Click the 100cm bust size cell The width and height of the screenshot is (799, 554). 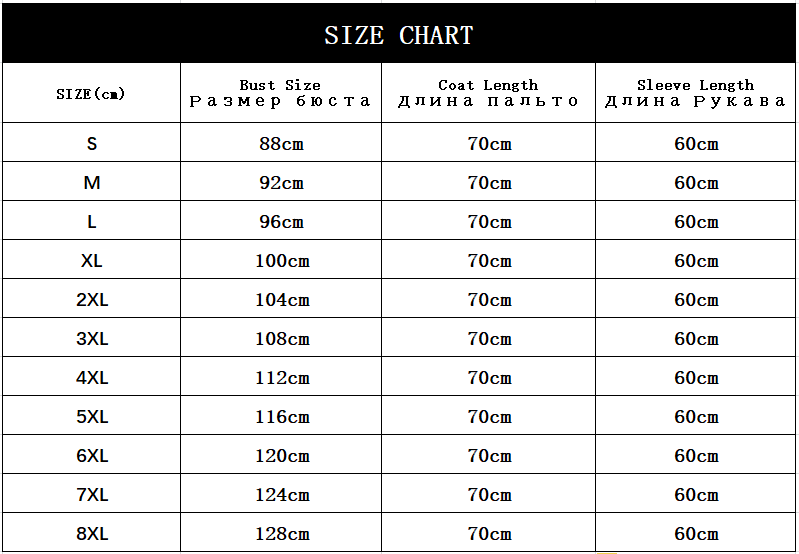pyautogui.click(x=281, y=261)
